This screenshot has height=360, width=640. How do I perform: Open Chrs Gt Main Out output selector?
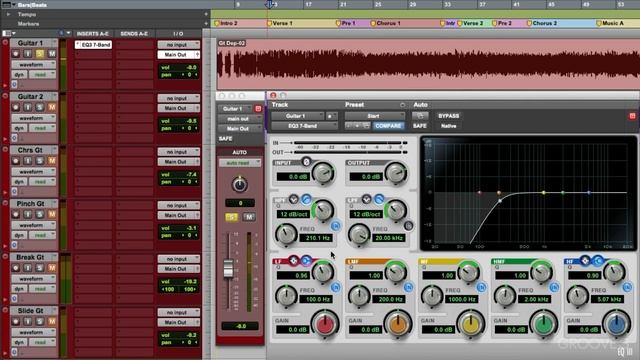[179, 162]
